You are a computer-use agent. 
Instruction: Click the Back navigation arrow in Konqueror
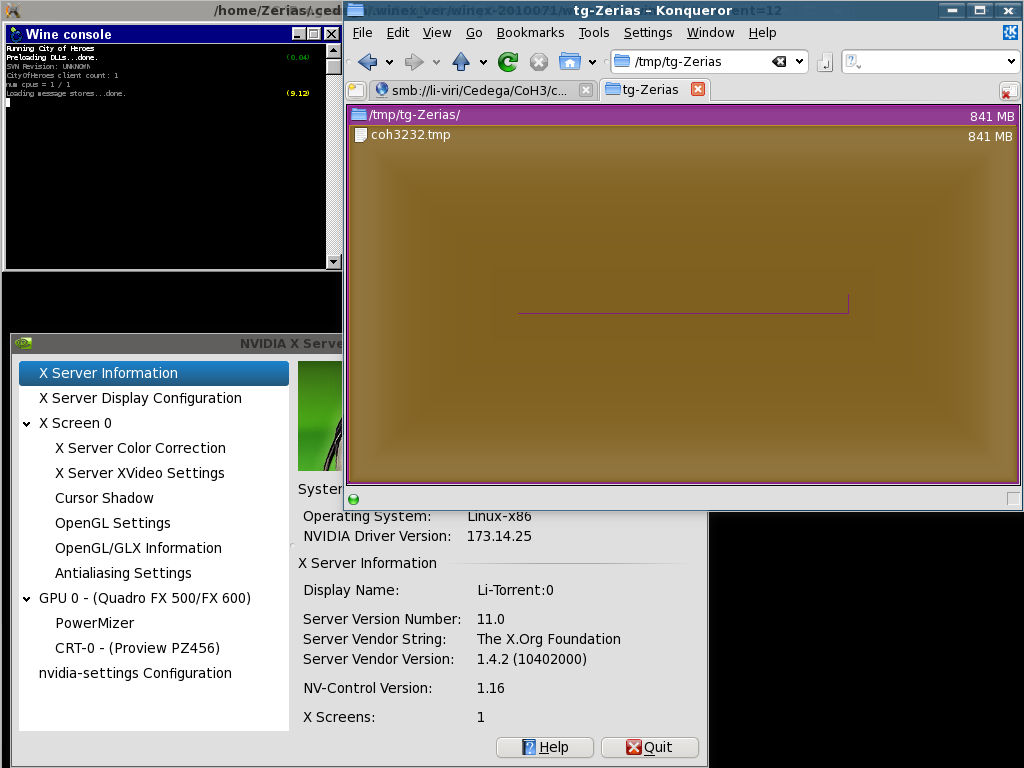point(367,62)
